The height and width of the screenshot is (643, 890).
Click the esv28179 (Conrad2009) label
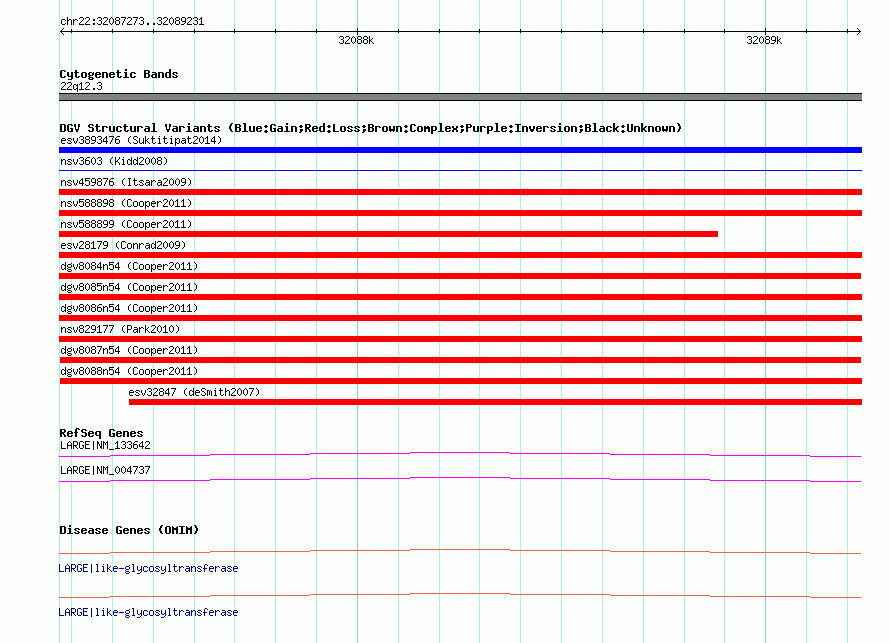[123, 245]
